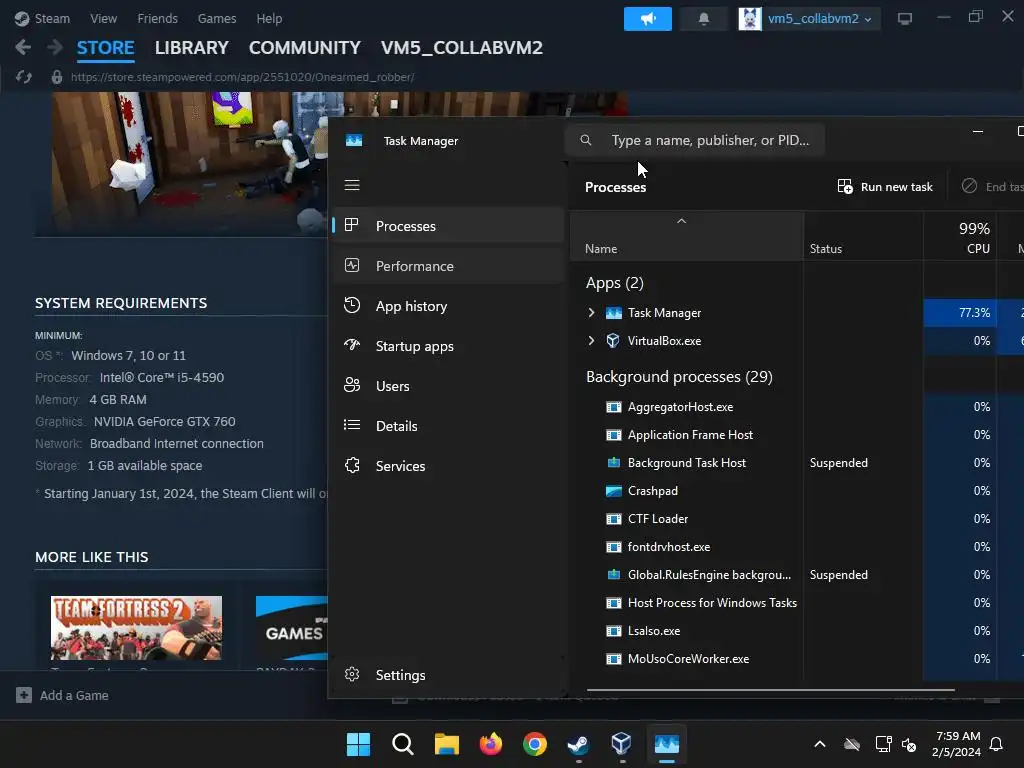Click Task Manager app icon in title bar
Viewport: 1024px width, 768px height.
pyautogui.click(x=354, y=140)
